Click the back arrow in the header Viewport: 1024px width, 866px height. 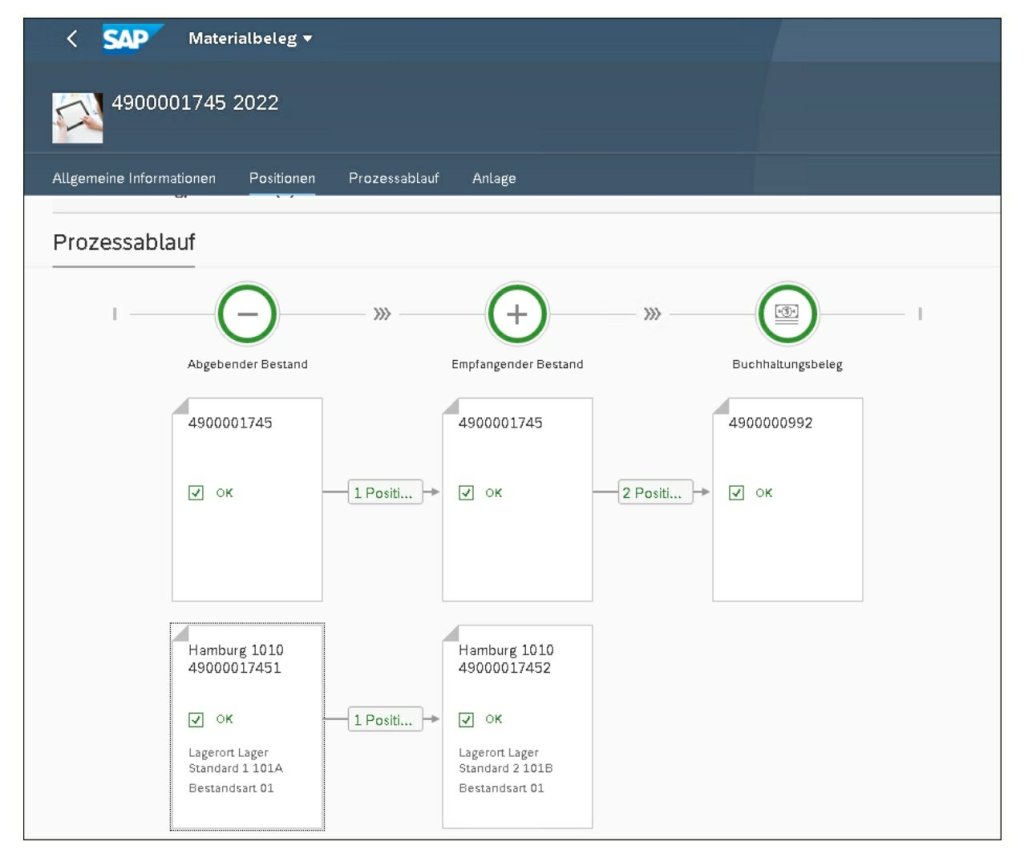tap(71, 39)
